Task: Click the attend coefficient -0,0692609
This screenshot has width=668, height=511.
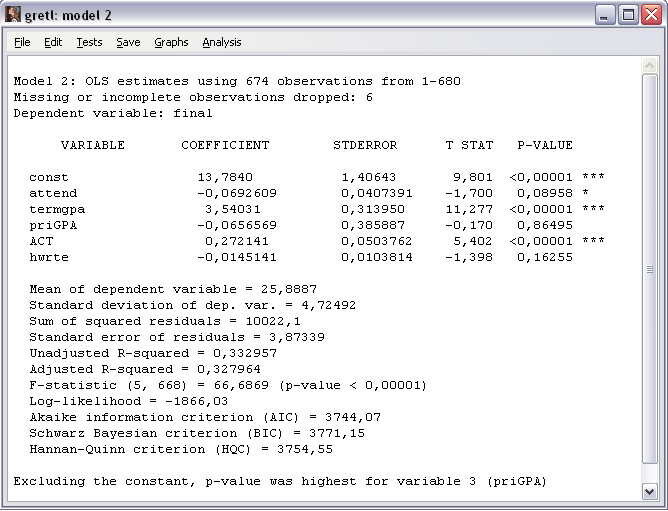Action: 237,193
